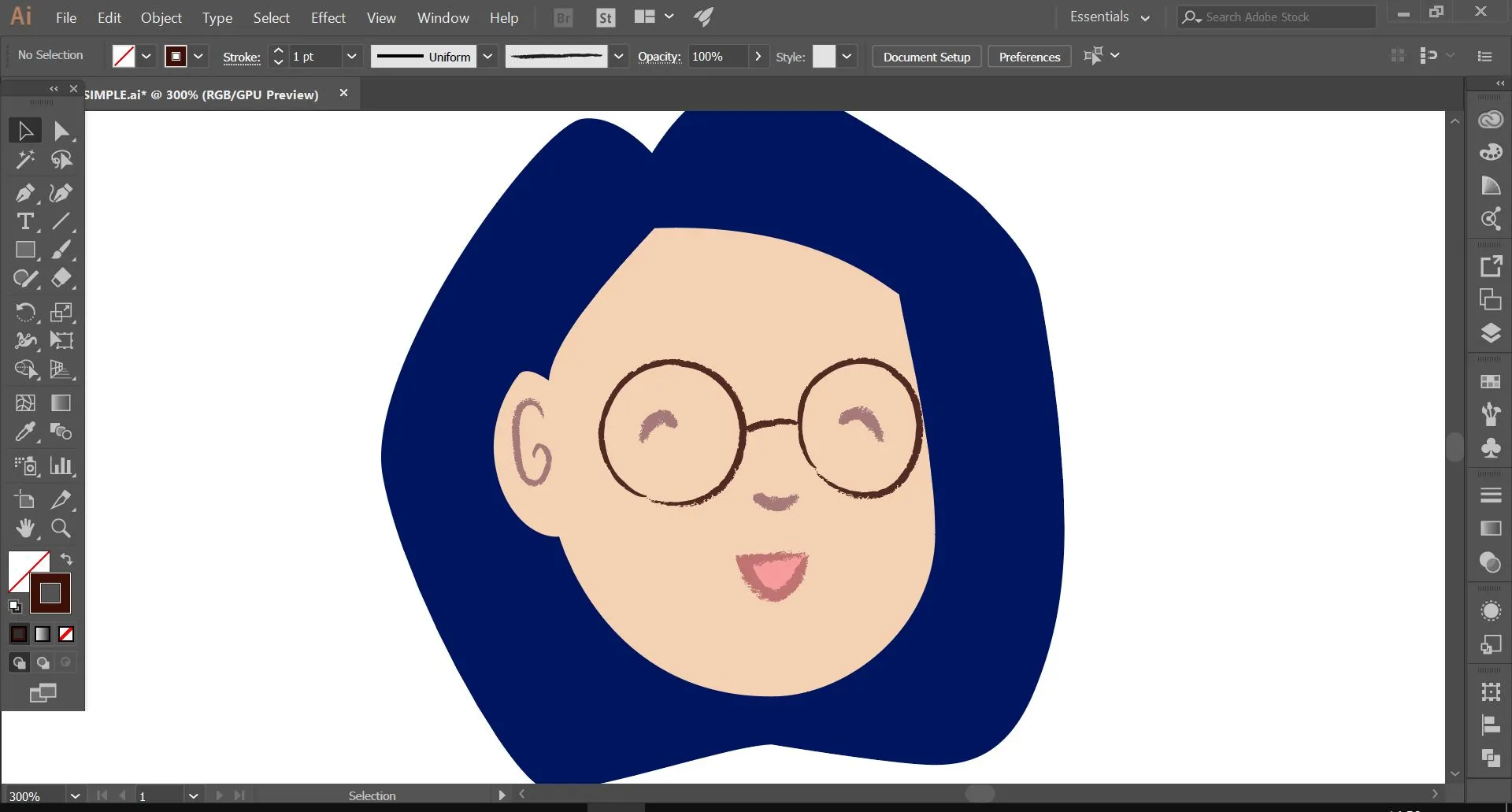The height and width of the screenshot is (812, 1512).
Task: Swap fill and stroke colors
Action: tap(67, 559)
